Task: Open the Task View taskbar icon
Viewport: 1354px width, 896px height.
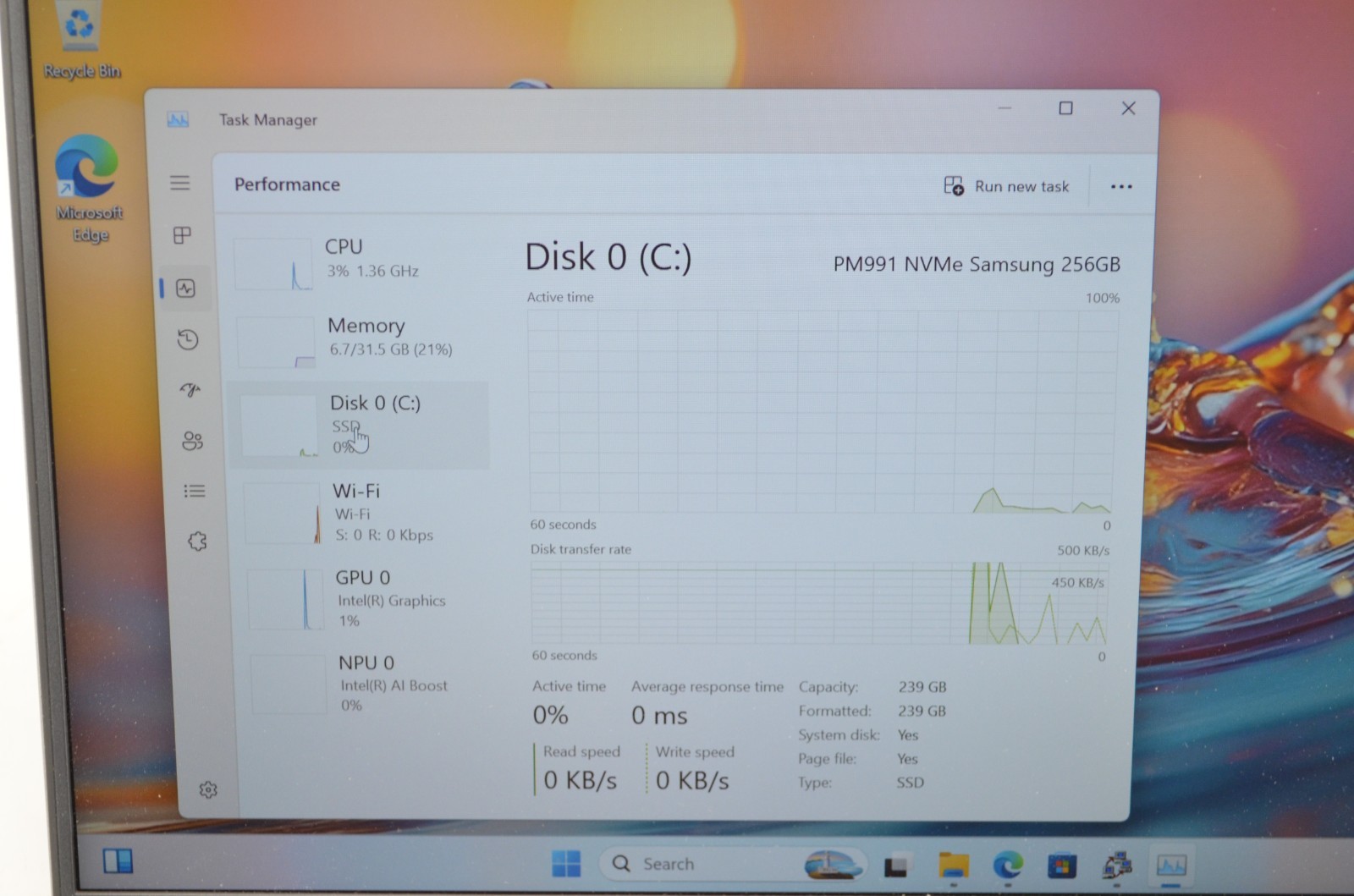Action: [x=895, y=866]
